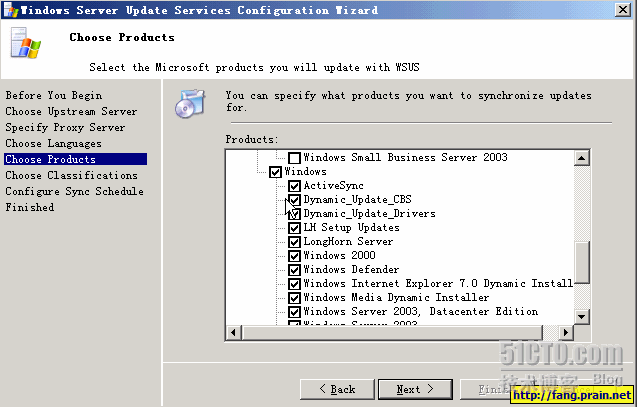Click the horizontal scrollbar thumb of products list
The image size is (637, 407).
coord(392,333)
